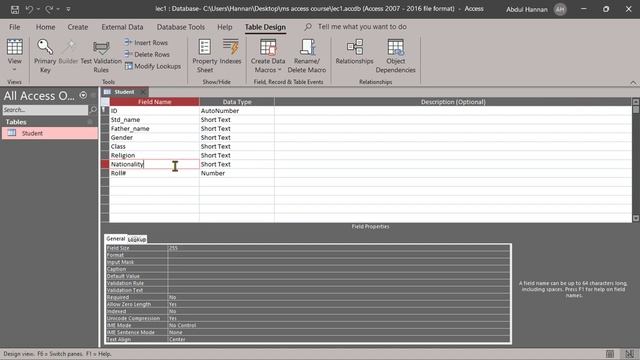
Task: Click the Student document tab
Action: pyautogui.click(x=124, y=92)
